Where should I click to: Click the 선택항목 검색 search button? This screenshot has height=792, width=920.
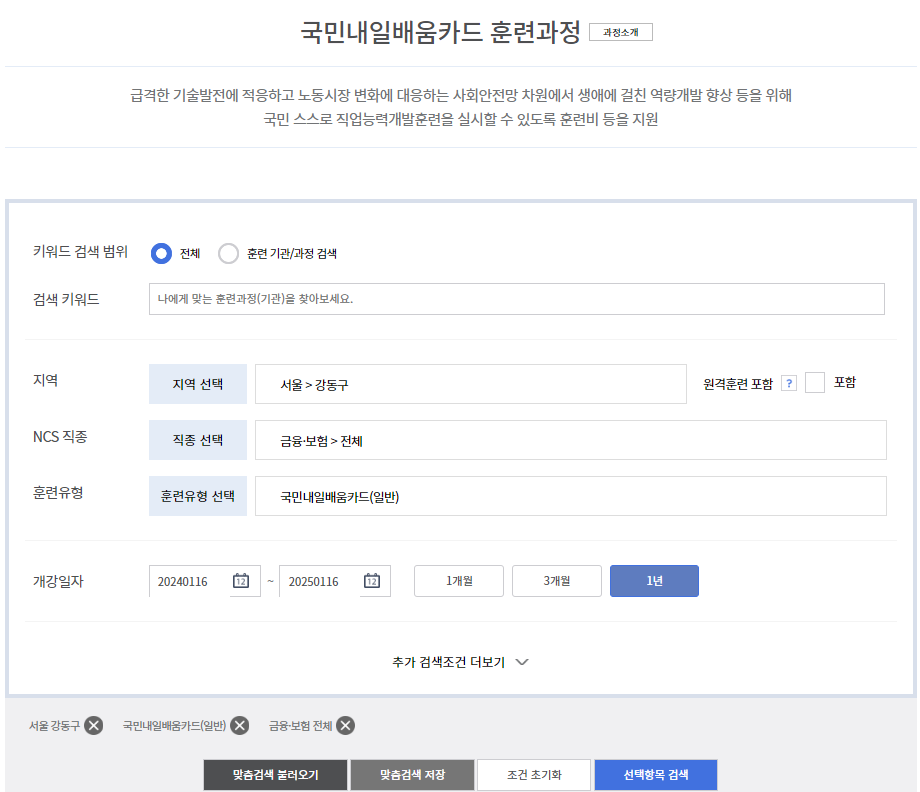point(657,774)
